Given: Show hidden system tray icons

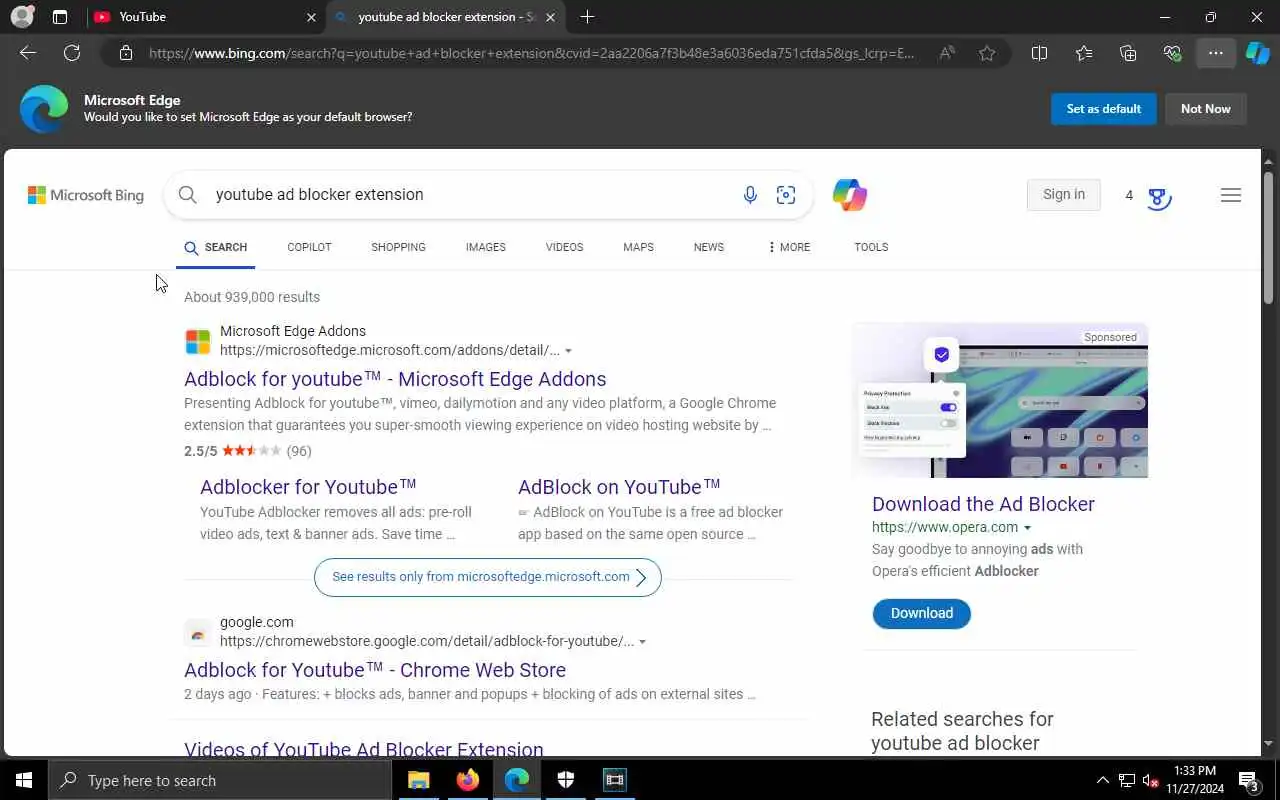Looking at the screenshot, I should 1102,780.
